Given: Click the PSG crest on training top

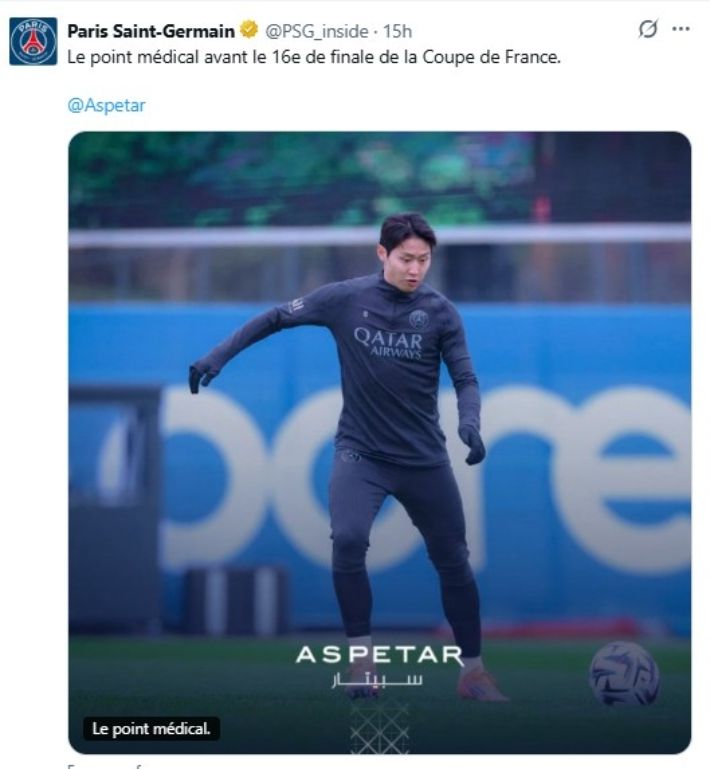Looking at the screenshot, I should 418,318.
